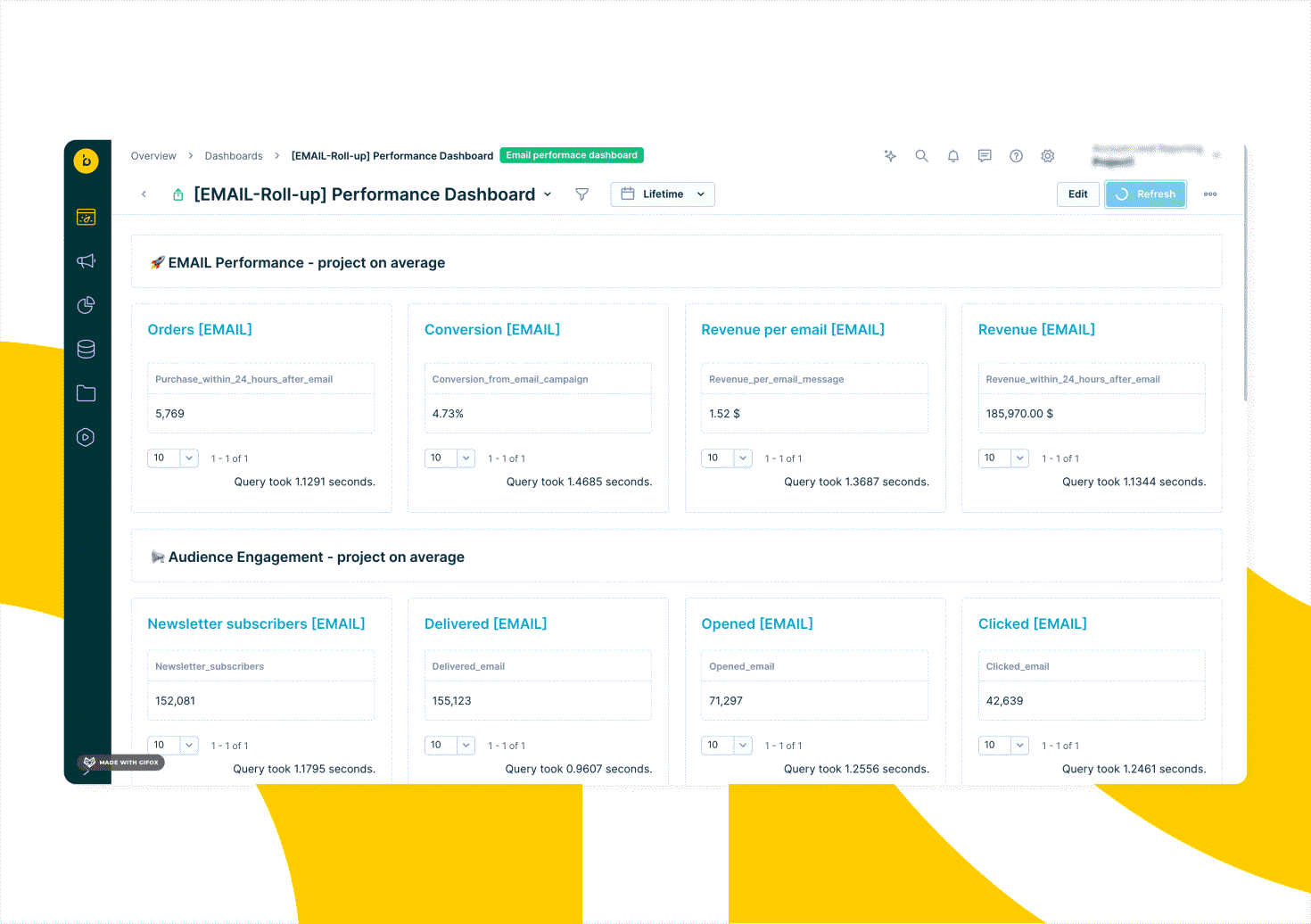Open the three-dot more options menu

[x=1210, y=194]
